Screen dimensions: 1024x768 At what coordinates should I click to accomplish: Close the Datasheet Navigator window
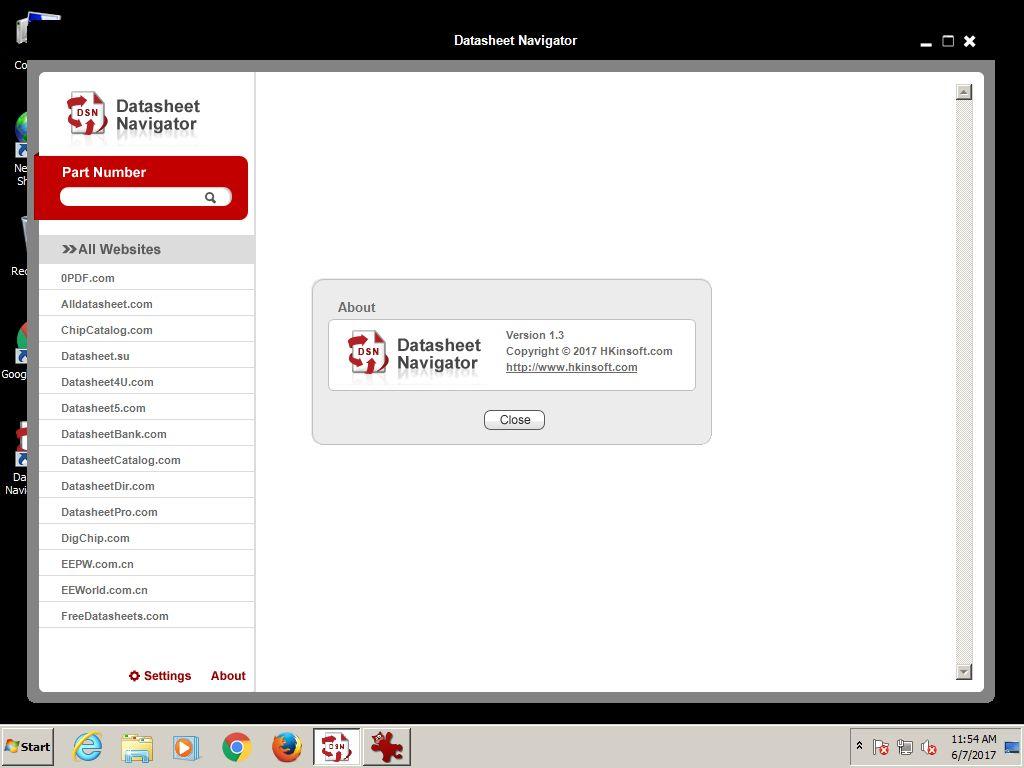tap(970, 41)
